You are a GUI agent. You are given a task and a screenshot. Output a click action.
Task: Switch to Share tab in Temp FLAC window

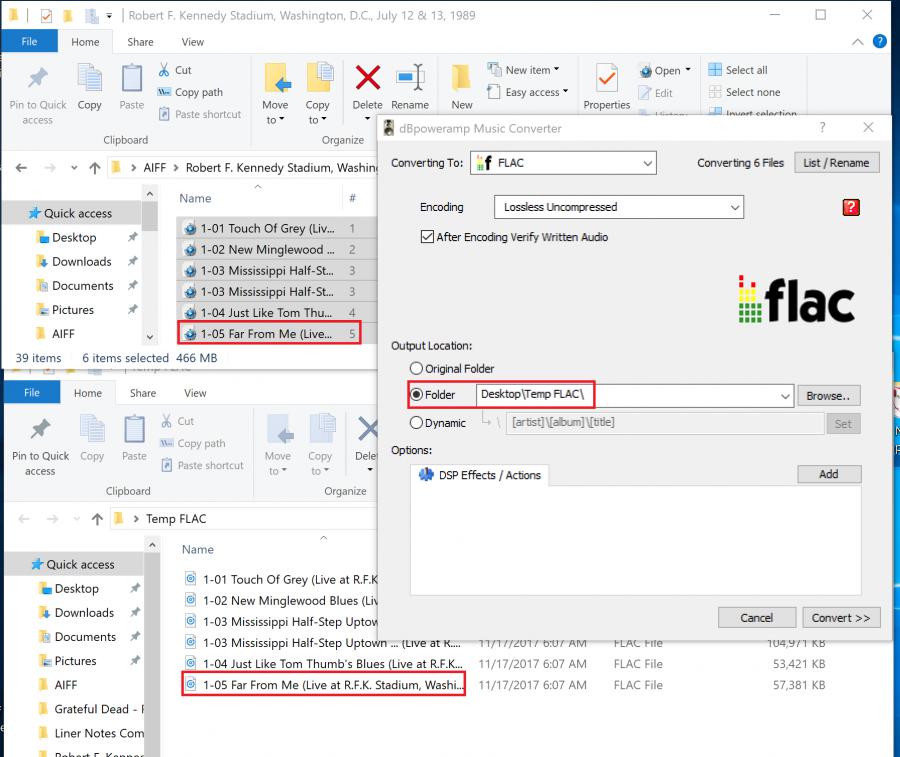point(143,393)
